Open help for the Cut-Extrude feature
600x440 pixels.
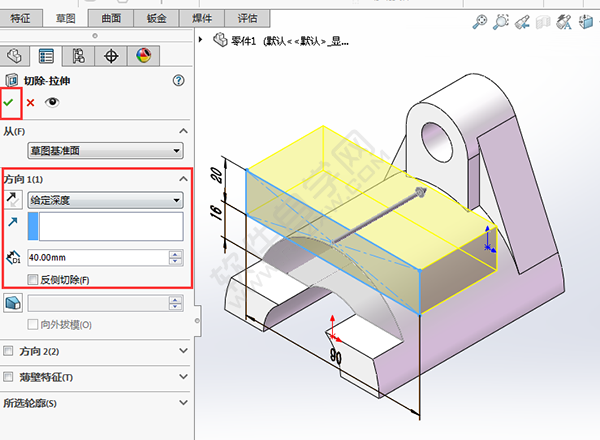178,80
